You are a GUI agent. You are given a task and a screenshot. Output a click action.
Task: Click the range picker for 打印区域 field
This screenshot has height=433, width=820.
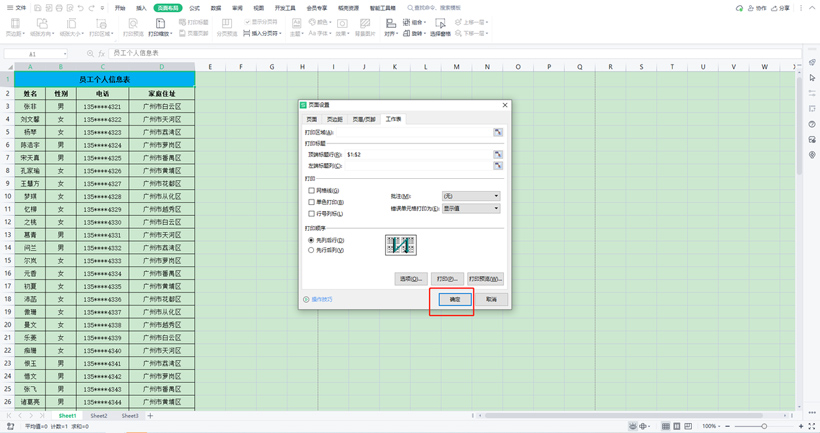(498, 132)
